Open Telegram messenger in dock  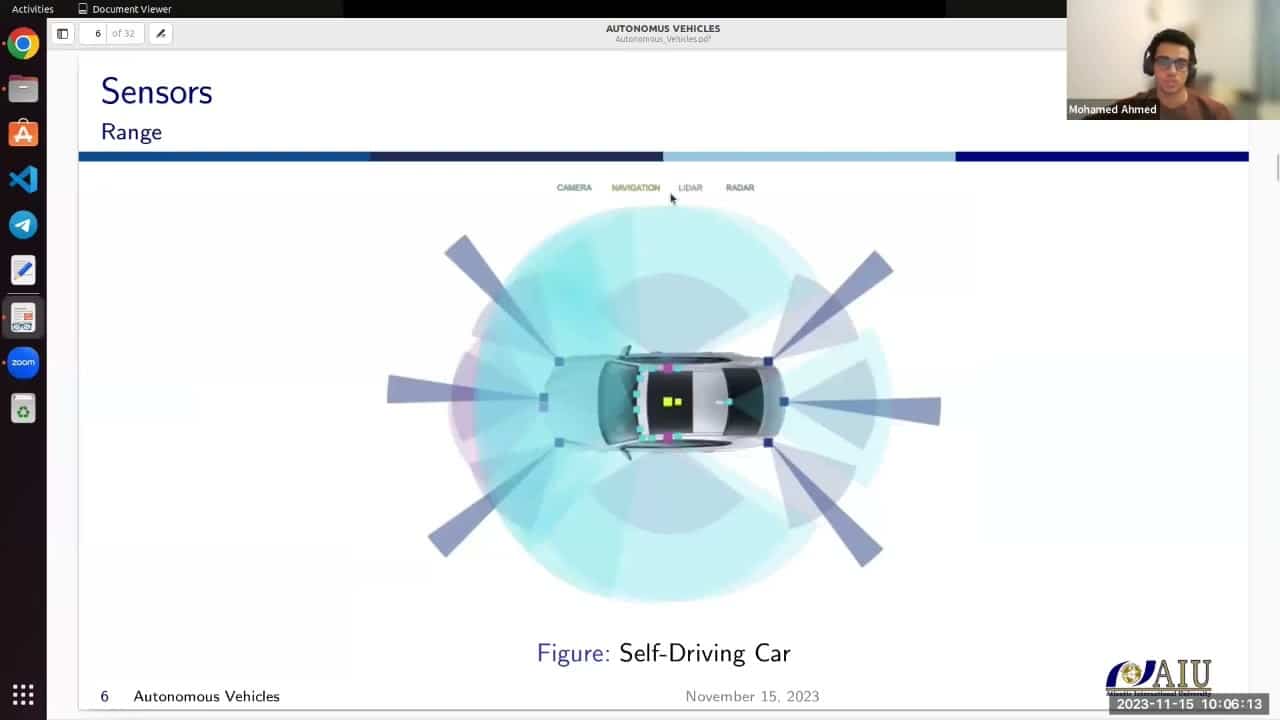coord(23,225)
